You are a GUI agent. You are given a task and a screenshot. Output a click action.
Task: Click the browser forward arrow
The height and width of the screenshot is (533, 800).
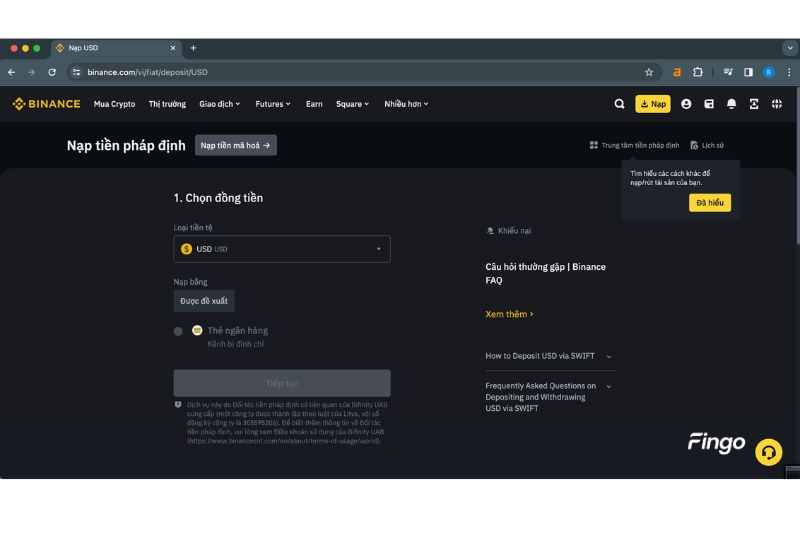pyautogui.click(x=32, y=72)
